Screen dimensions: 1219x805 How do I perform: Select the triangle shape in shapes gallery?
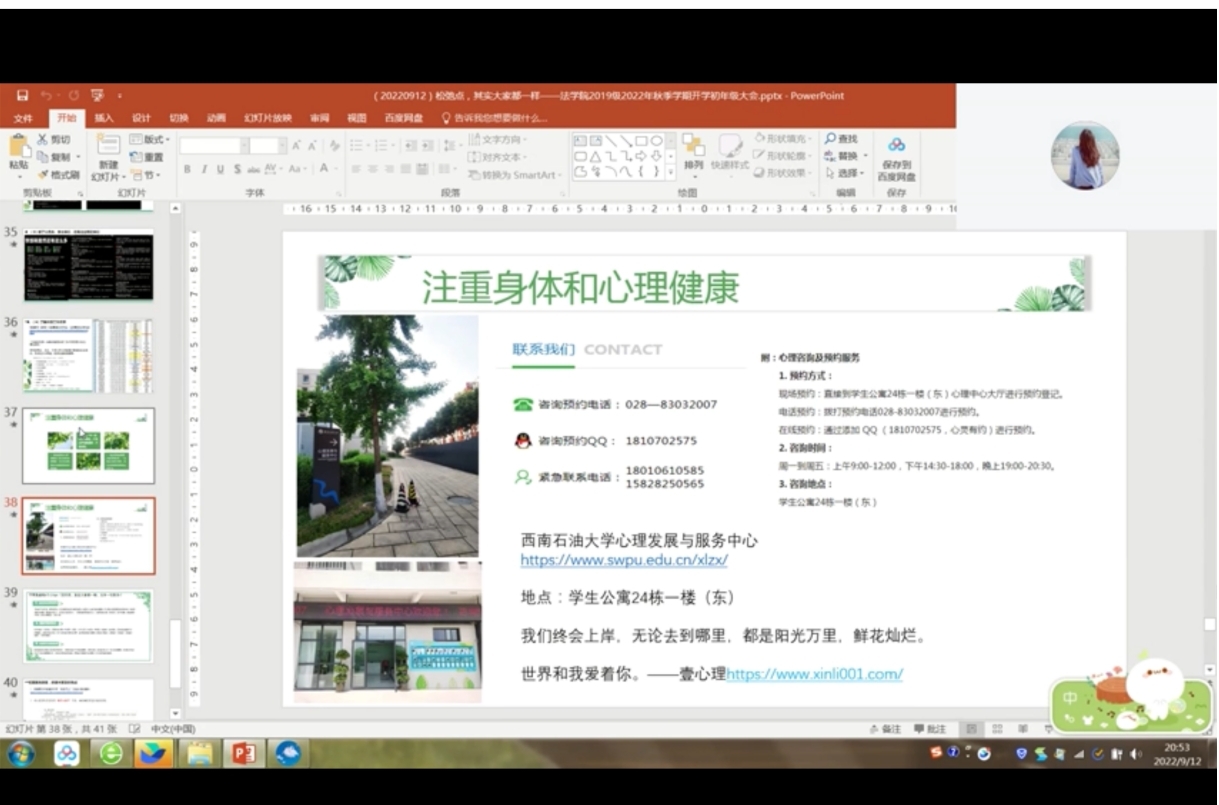pyautogui.click(x=595, y=156)
